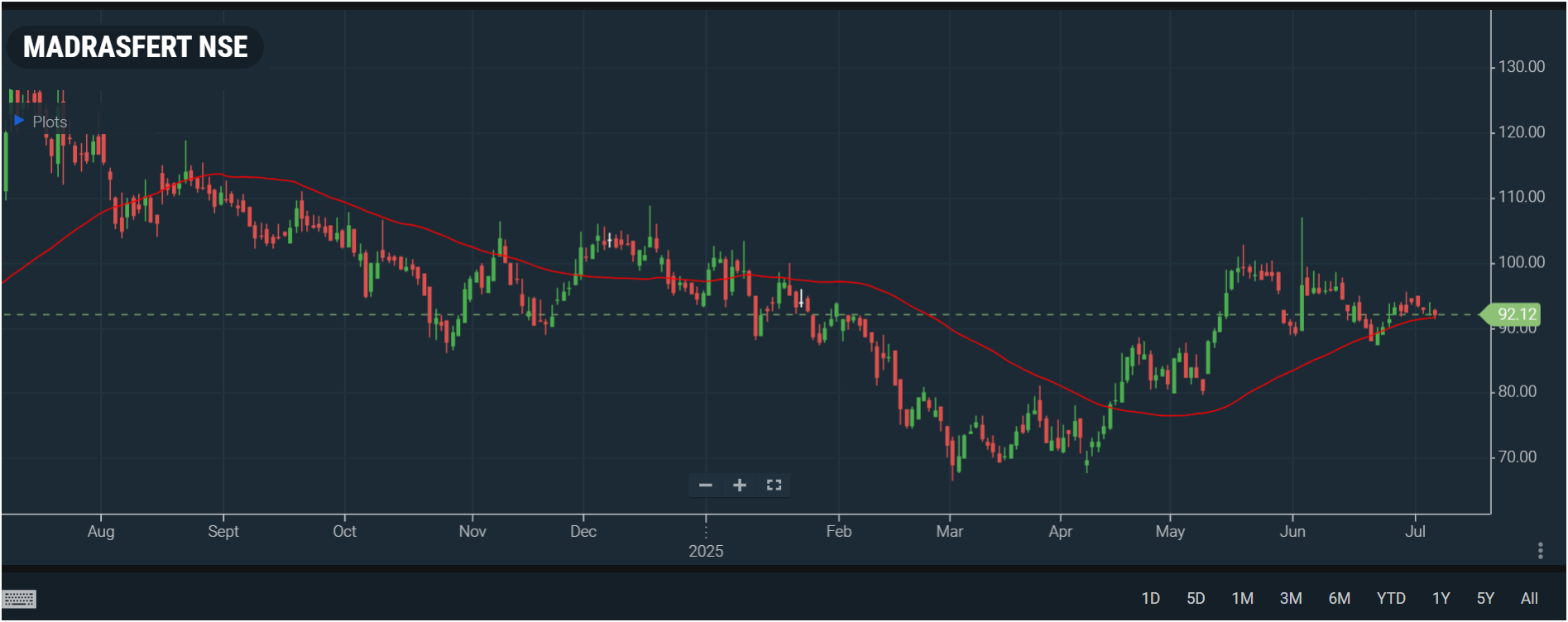Click the 80.00 price axis label

pos(1518,391)
